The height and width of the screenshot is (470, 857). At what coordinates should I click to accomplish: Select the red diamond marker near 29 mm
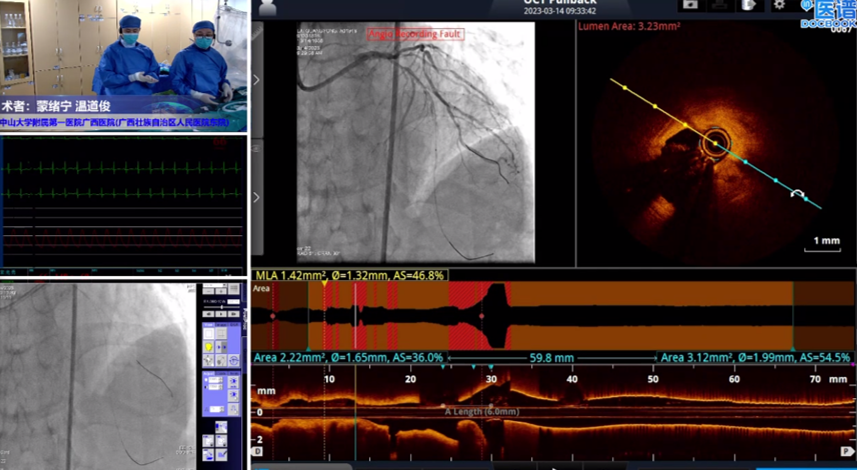pos(482,316)
